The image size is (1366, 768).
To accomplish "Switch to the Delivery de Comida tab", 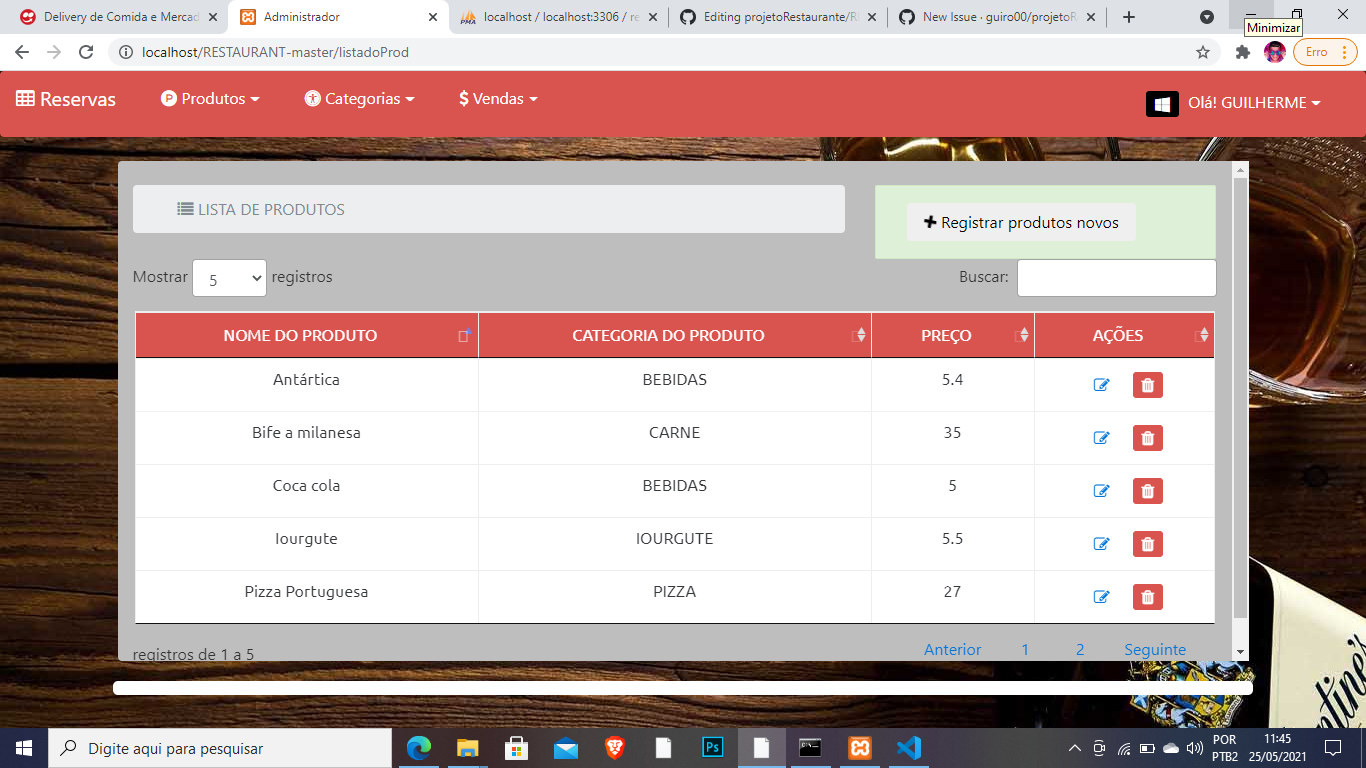I will [x=118, y=17].
